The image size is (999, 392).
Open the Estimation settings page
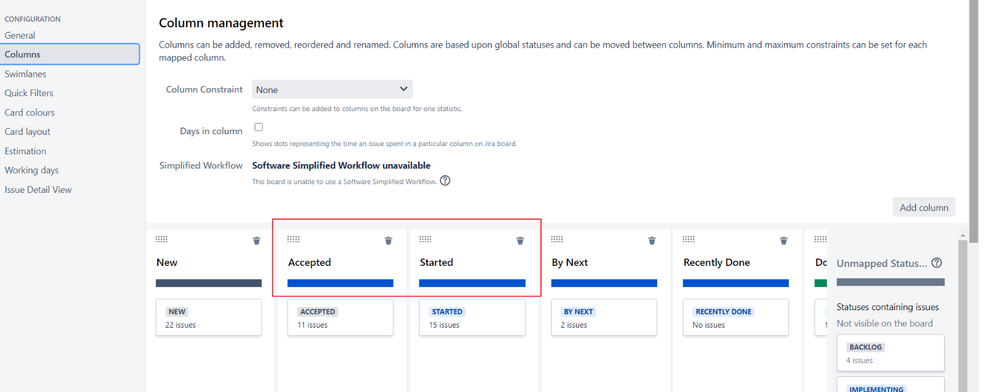25,151
